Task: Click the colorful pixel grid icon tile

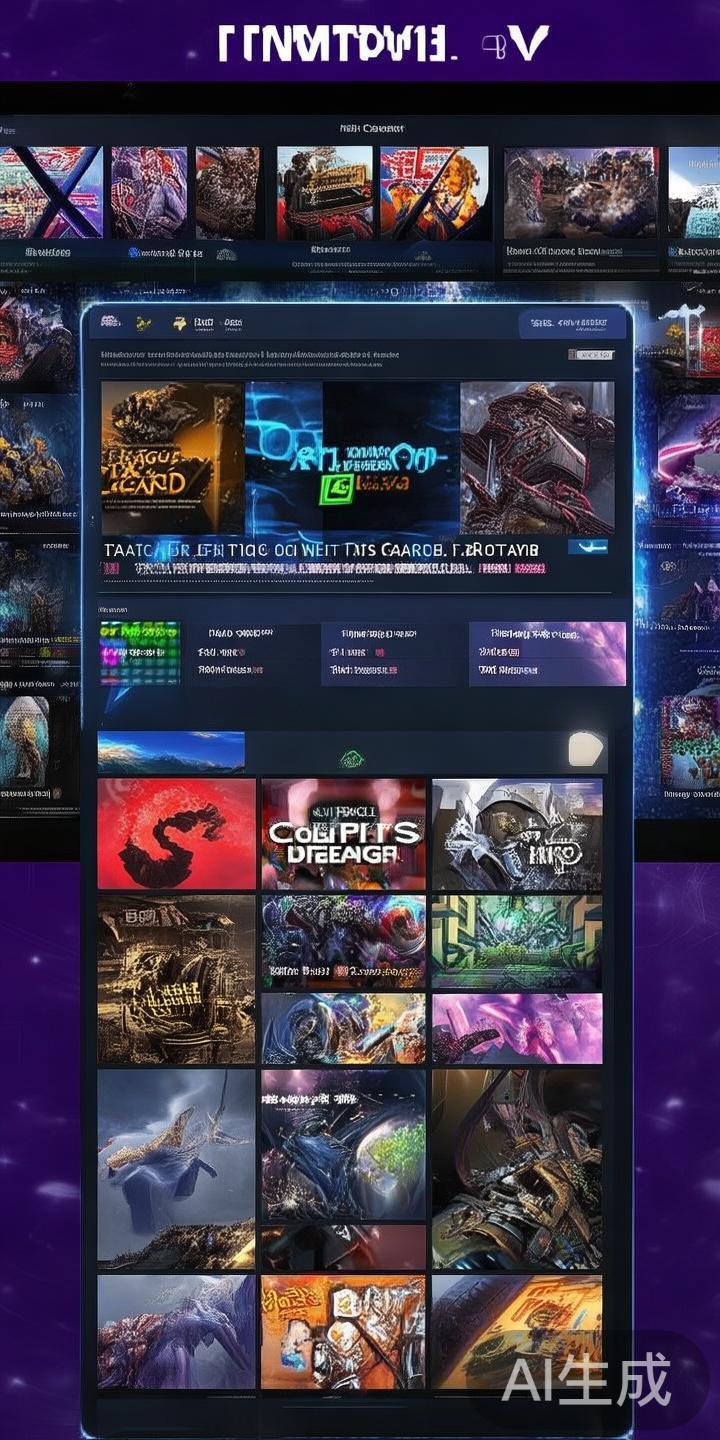Action: tap(140, 653)
